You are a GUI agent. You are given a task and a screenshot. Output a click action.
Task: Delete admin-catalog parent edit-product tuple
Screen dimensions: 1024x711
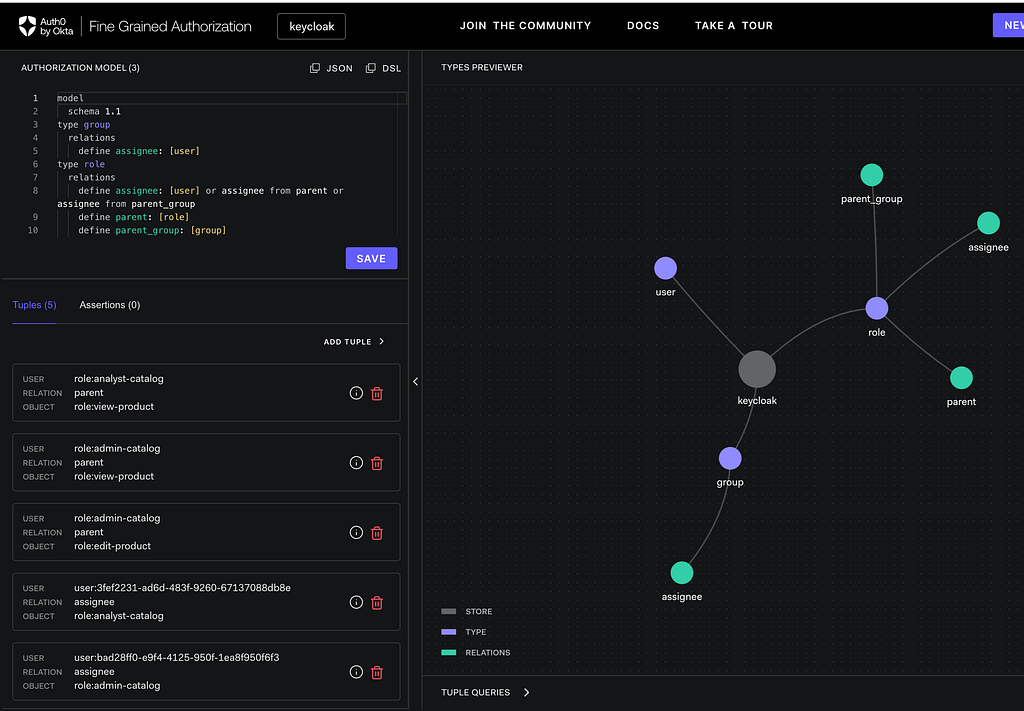[x=377, y=533]
